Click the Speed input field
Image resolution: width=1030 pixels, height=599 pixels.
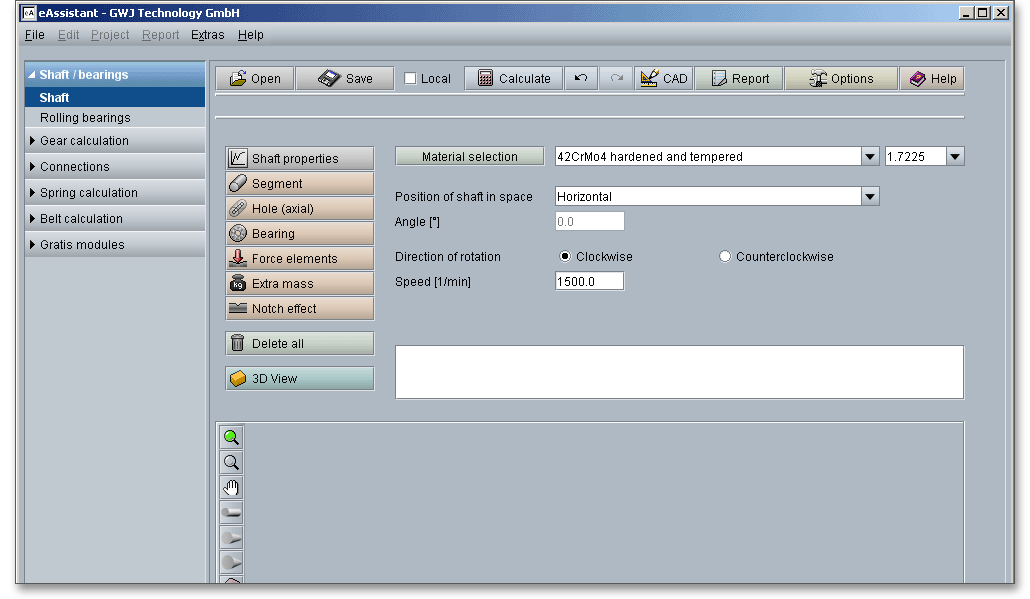[589, 282]
